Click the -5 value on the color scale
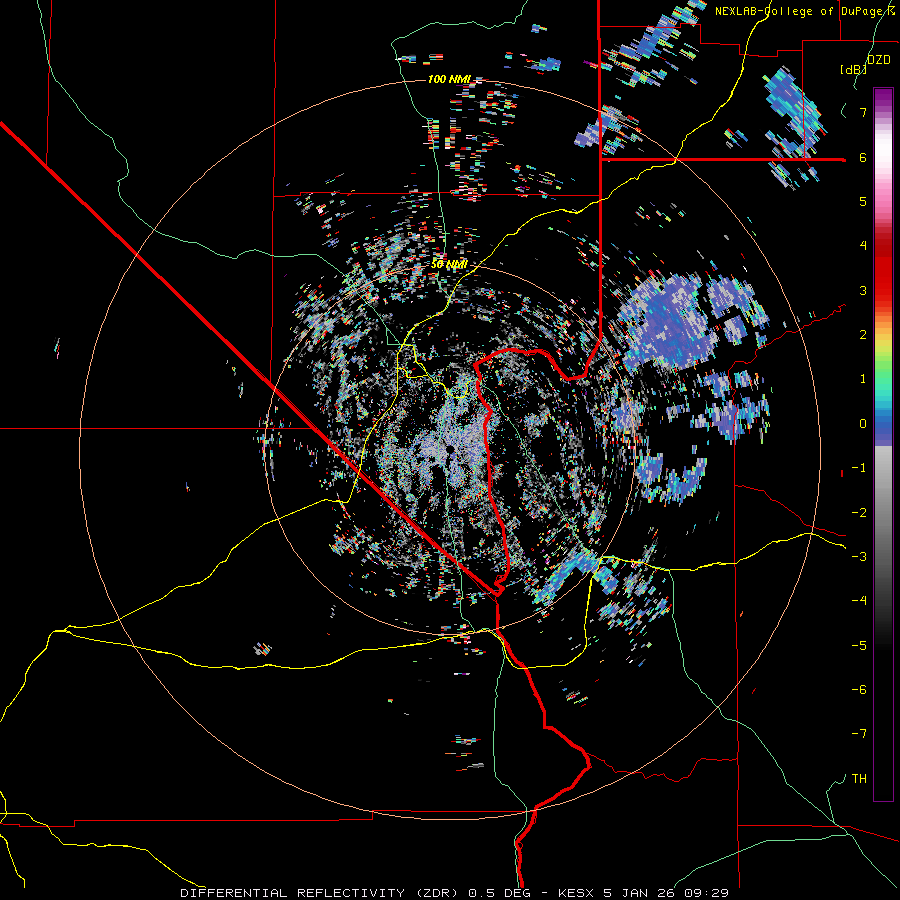Screen dimensions: 900x900 click(x=859, y=646)
